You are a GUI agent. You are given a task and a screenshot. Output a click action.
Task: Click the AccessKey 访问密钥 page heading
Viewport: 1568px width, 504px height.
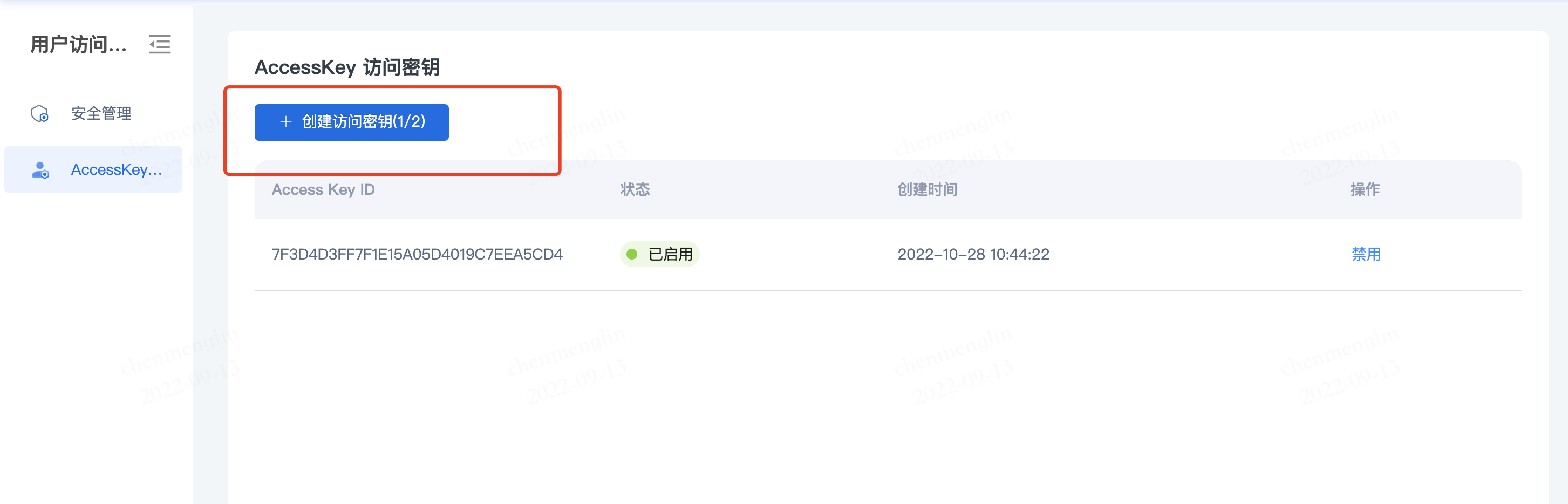pos(347,67)
